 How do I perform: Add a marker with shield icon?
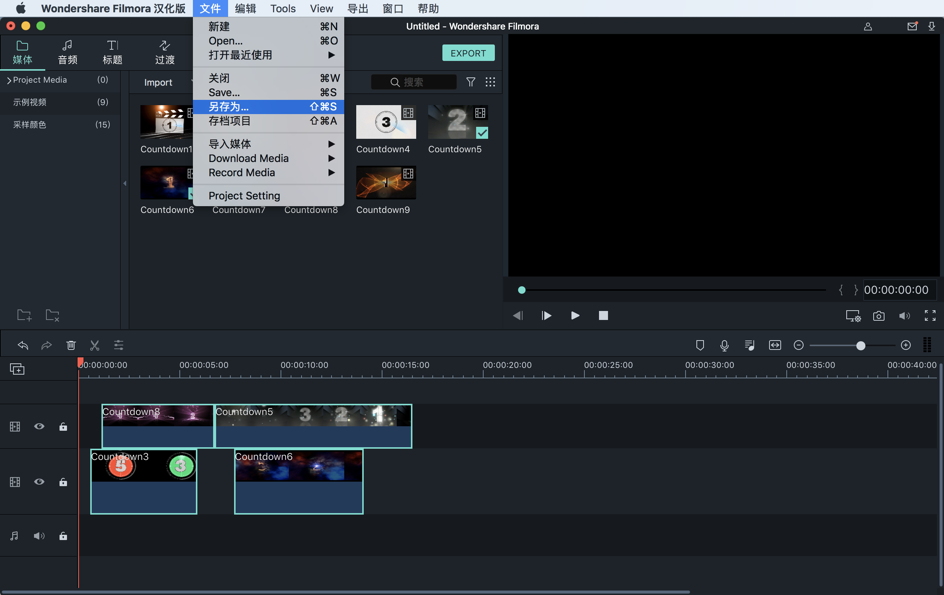700,345
